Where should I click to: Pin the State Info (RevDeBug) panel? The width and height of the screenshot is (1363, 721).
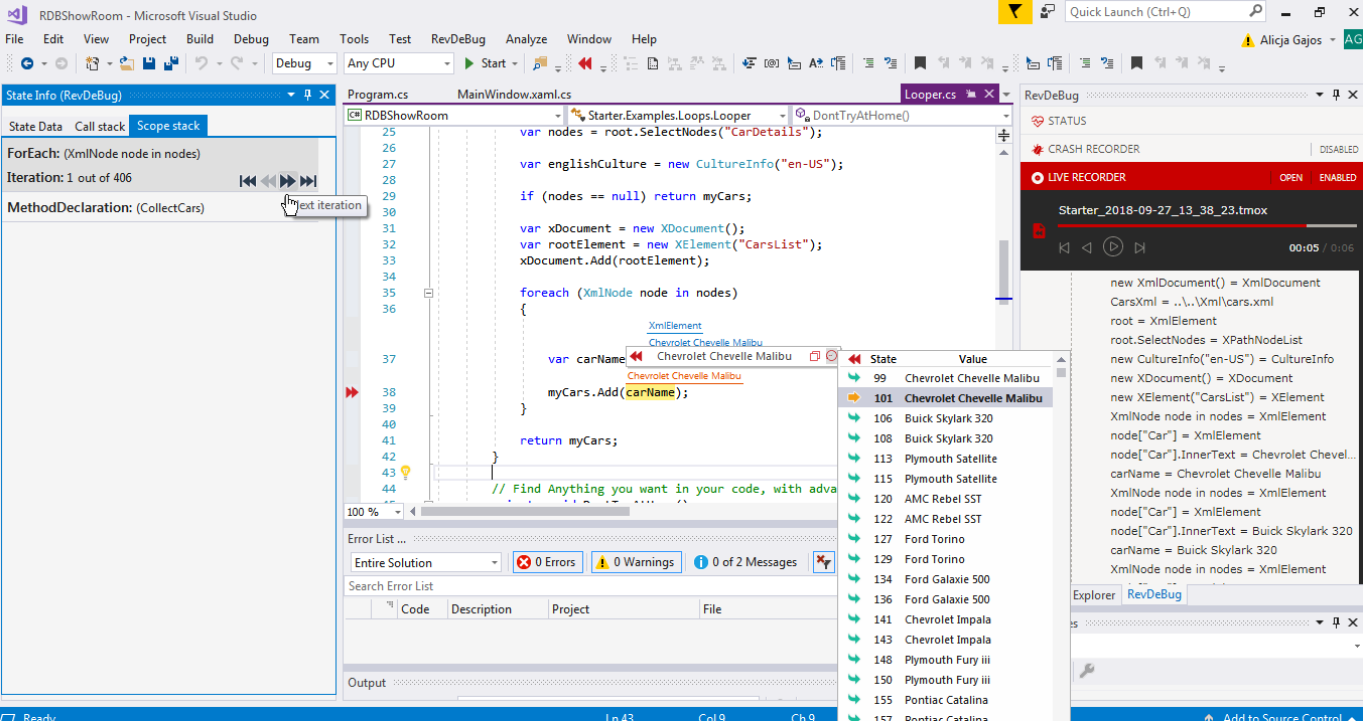[x=307, y=95]
